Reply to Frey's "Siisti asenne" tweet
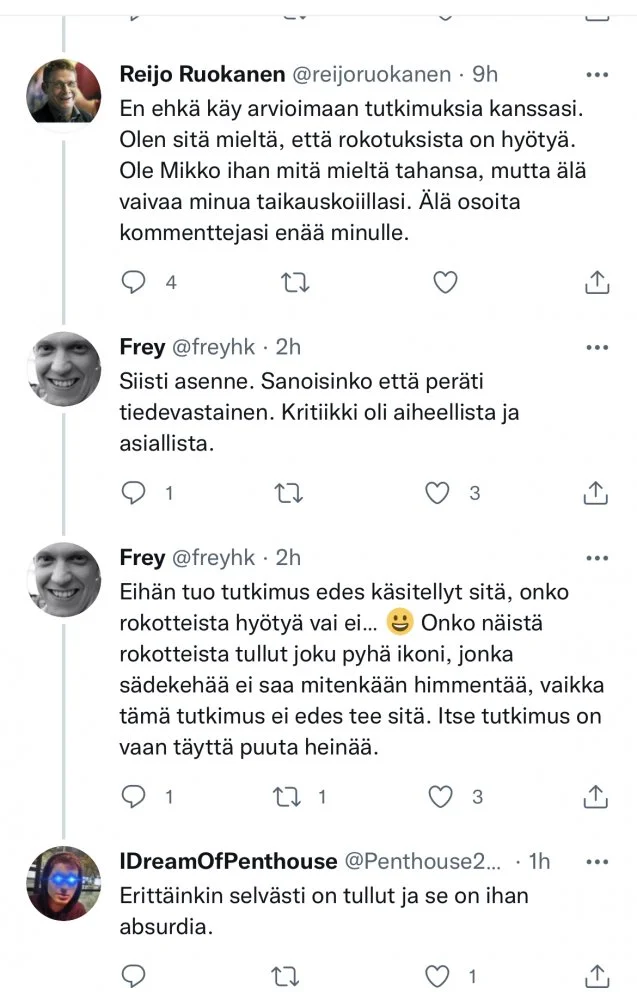Viewport: 637px width, 1000px height. (x=134, y=492)
